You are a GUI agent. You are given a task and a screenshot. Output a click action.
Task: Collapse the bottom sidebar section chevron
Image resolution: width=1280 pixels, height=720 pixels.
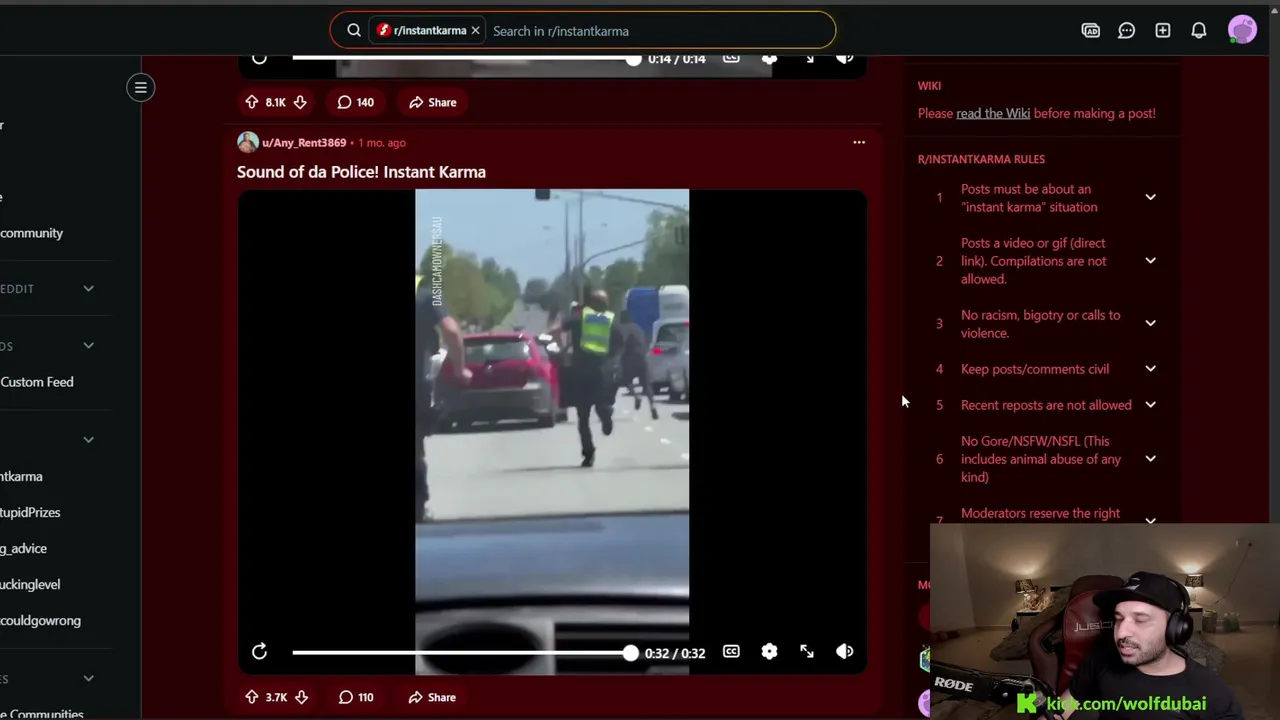pyautogui.click(x=88, y=678)
